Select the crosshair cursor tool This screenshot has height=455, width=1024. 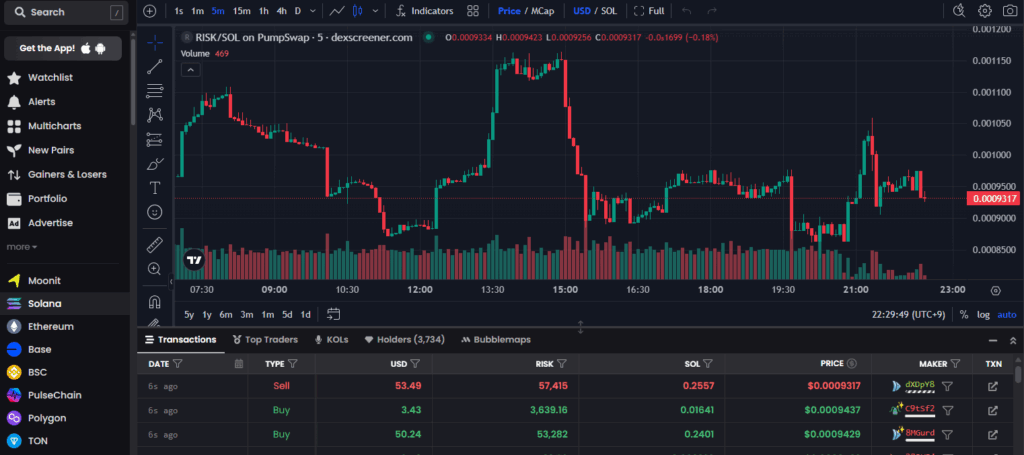(155, 43)
